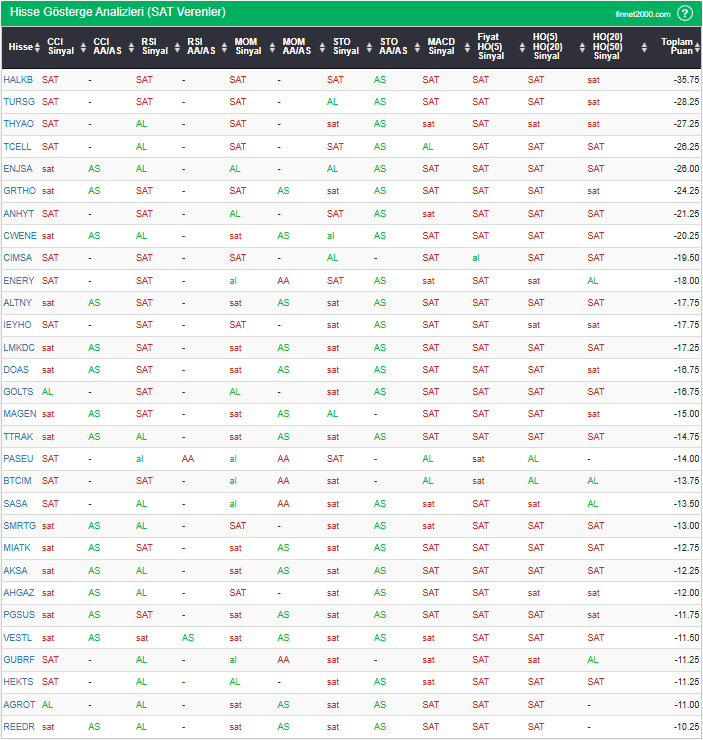Open the HALKB stock link

pyautogui.click(x=18, y=80)
